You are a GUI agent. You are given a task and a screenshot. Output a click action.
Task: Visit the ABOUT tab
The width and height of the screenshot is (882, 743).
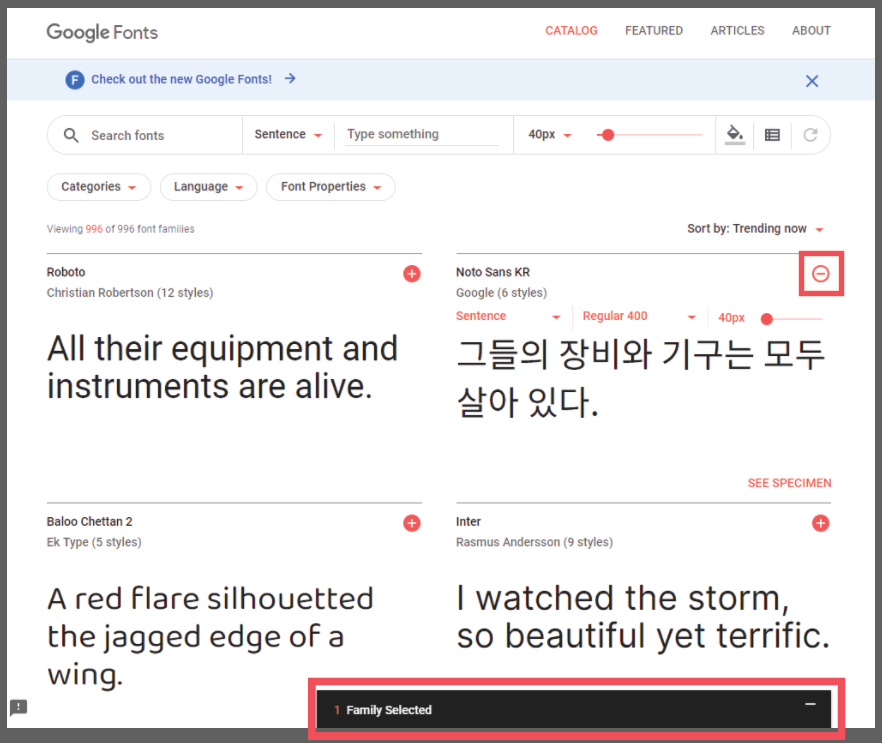point(811,30)
